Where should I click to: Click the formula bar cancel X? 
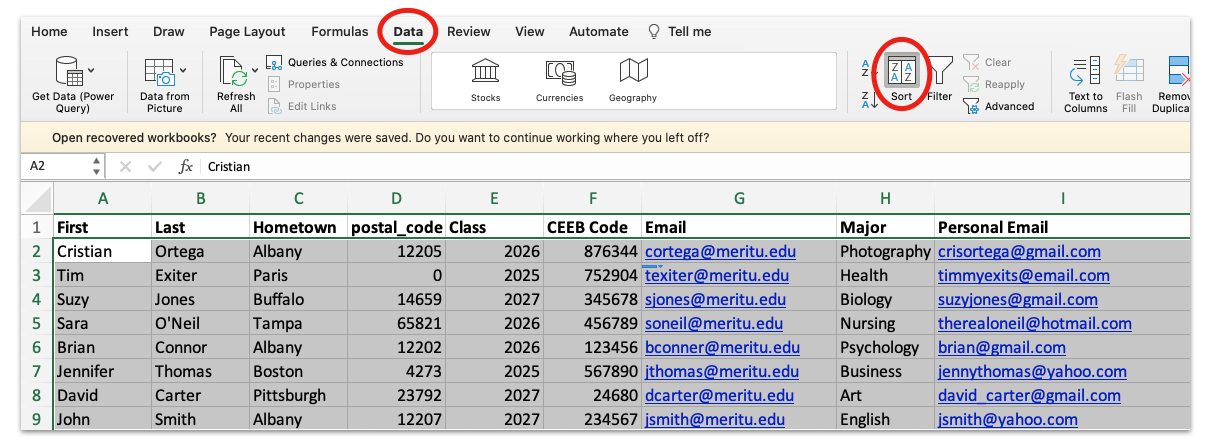point(125,167)
